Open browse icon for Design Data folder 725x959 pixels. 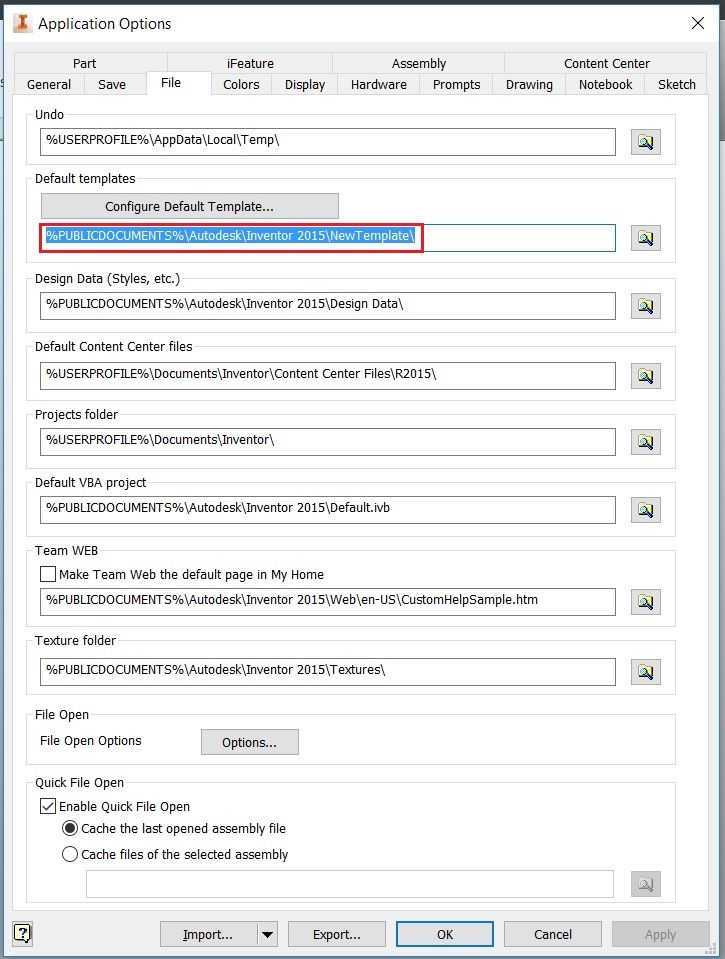(x=645, y=306)
